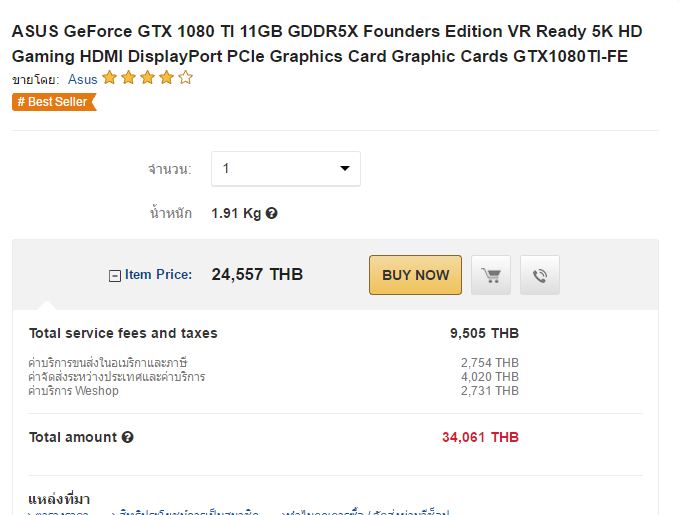Click help icon beside Total amount
679x515 pixels.
point(128,437)
